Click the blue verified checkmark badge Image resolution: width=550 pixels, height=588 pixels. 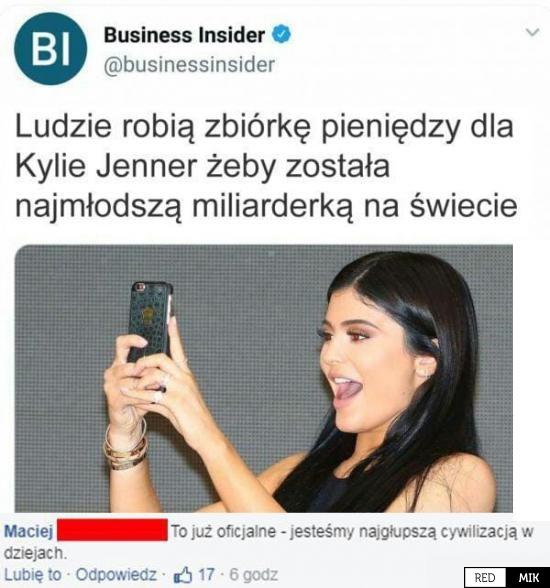(x=281, y=34)
